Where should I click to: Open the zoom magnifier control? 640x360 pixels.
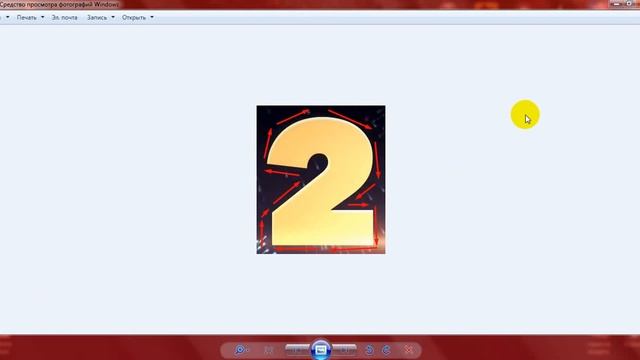coord(241,350)
